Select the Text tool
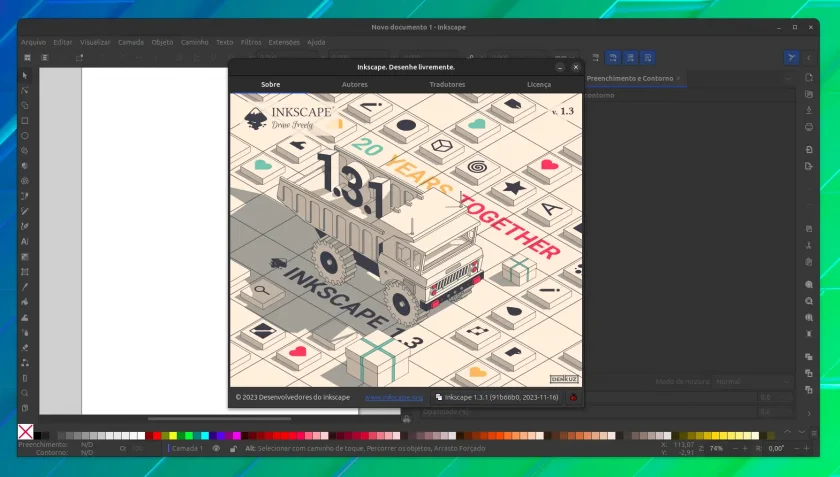 pyautogui.click(x=25, y=242)
